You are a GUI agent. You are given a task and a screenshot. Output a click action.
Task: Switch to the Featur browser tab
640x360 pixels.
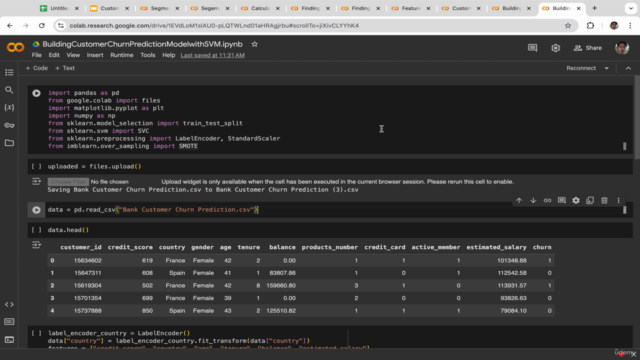click(x=411, y=8)
